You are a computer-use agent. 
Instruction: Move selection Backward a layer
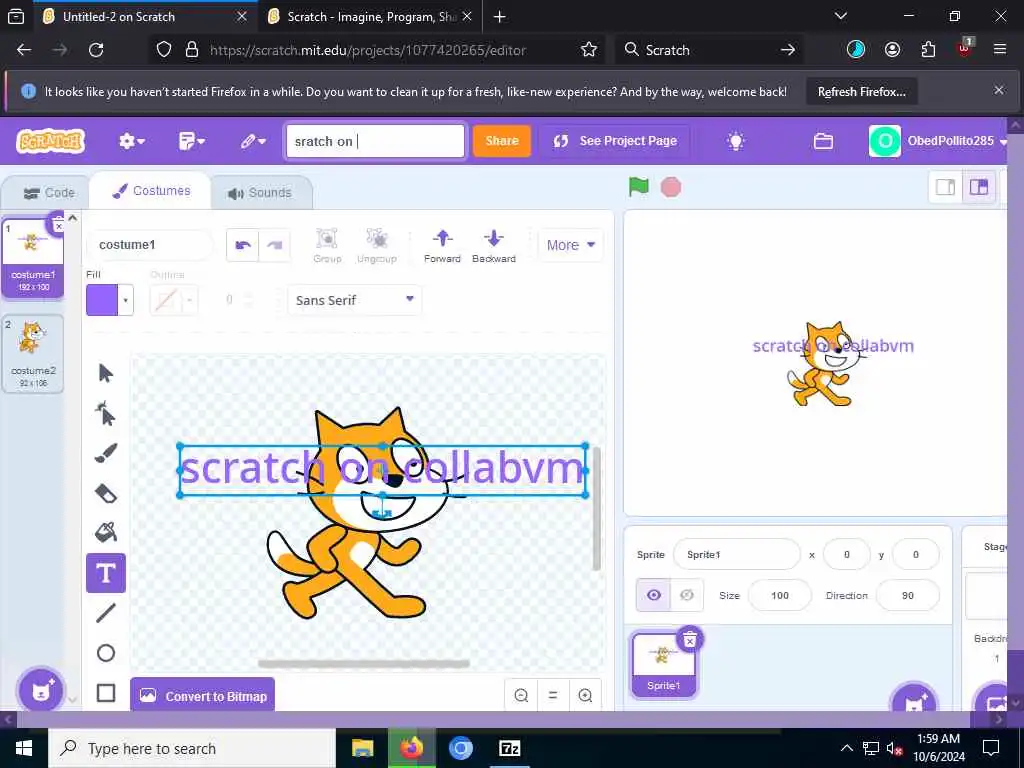[494, 246]
